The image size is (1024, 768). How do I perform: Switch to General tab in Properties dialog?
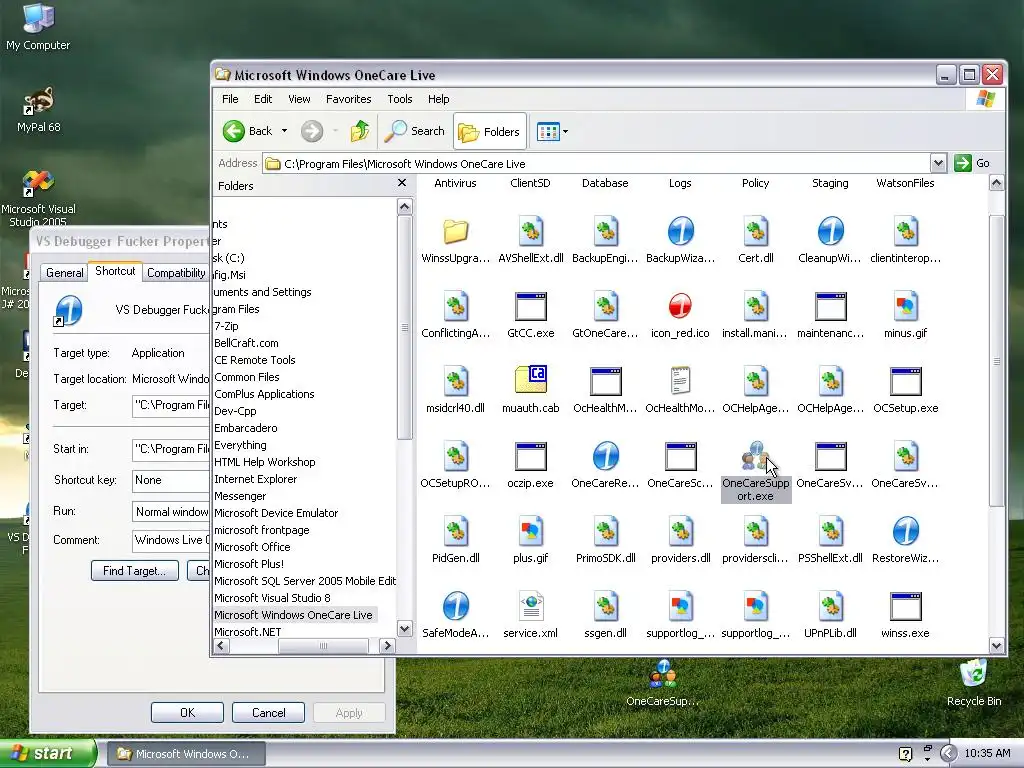(x=64, y=273)
